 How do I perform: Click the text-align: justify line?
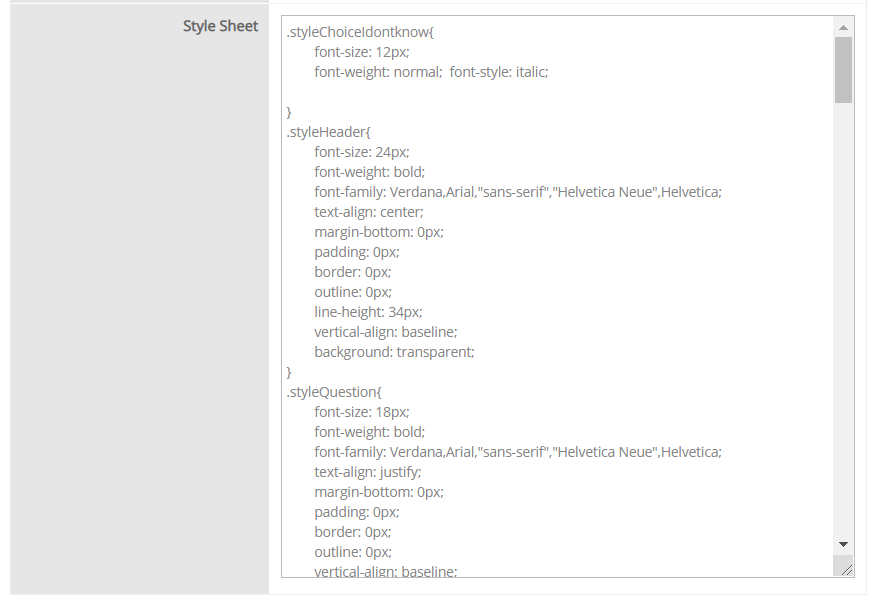click(367, 472)
